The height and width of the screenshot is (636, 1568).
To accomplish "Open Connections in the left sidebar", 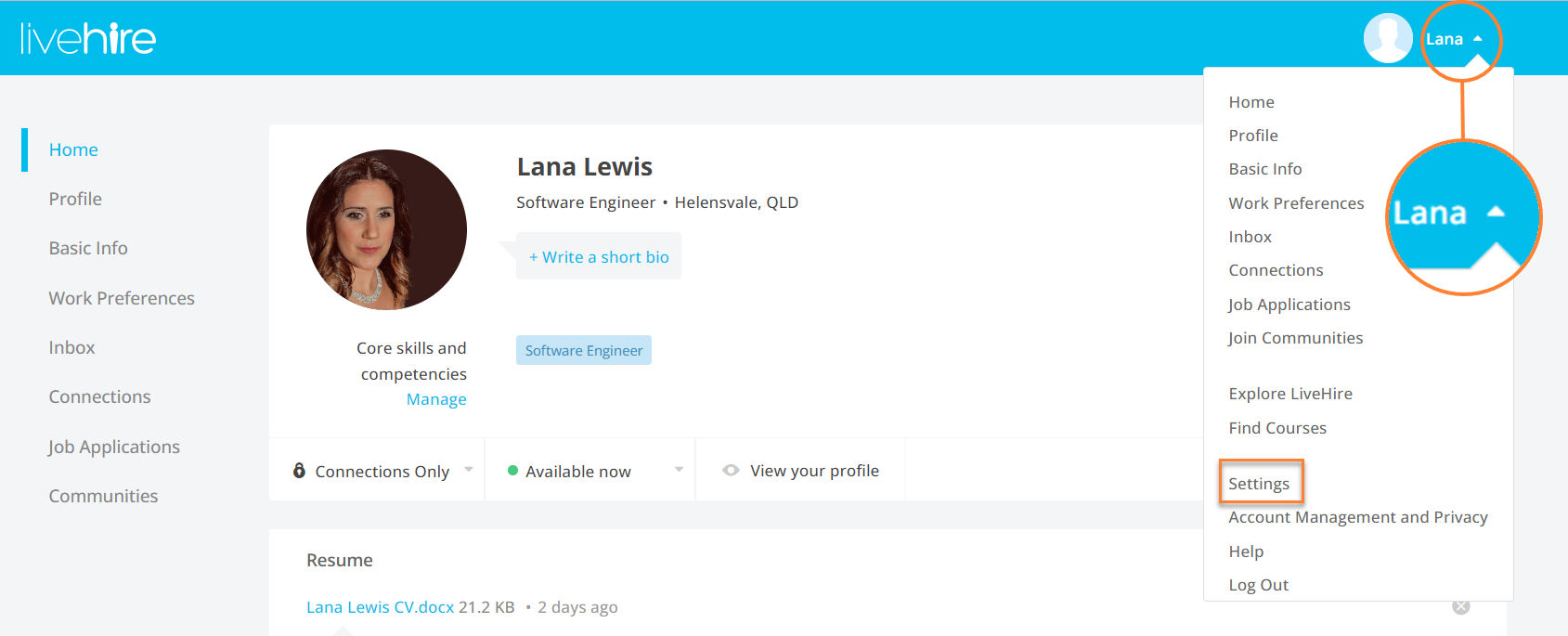I will pyautogui.click(x=99, y=396).
